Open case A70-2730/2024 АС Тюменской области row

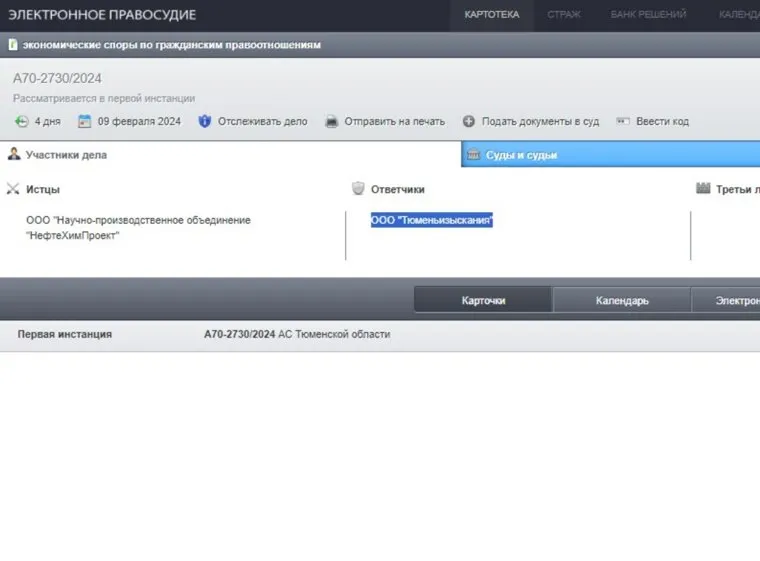[x=296, y=334]
